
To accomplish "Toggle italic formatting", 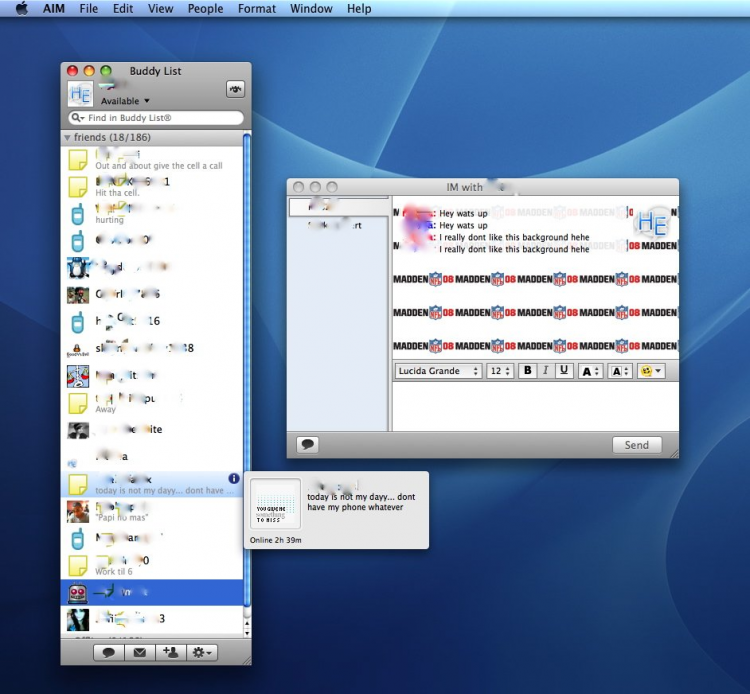I will coord(545,371).
